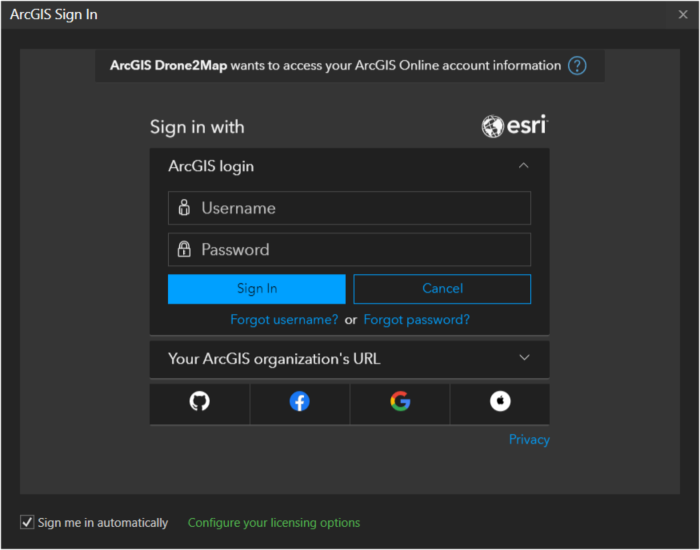Expand Your ArcGIS organization's URL section
Viewport: 700px width, 550px height.
coord(524,358)
